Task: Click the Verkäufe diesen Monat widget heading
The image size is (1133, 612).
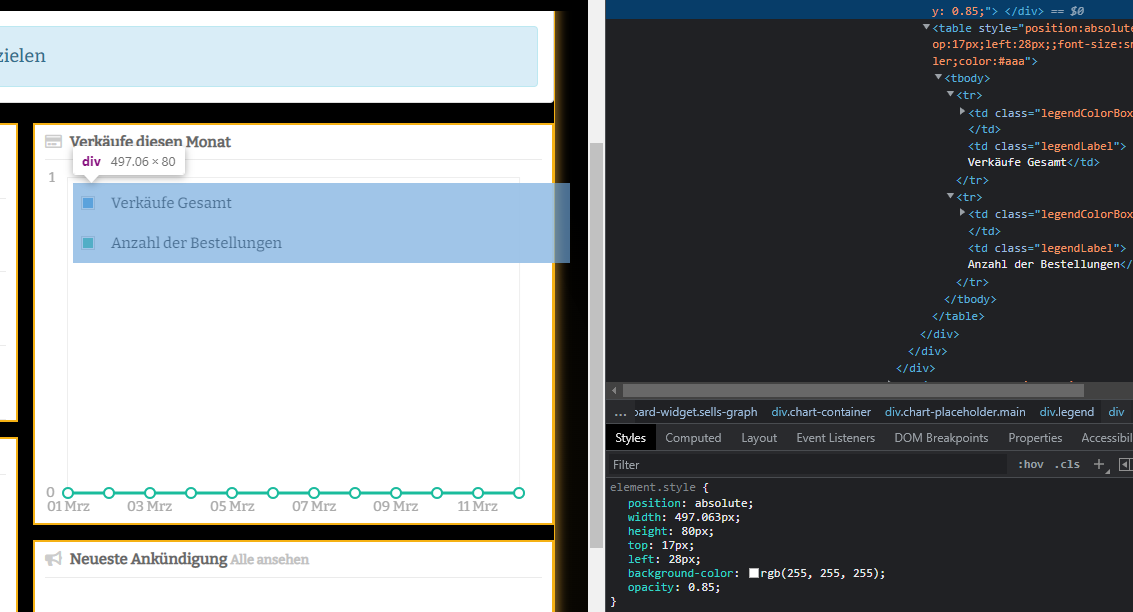Action: pos(150,142)
